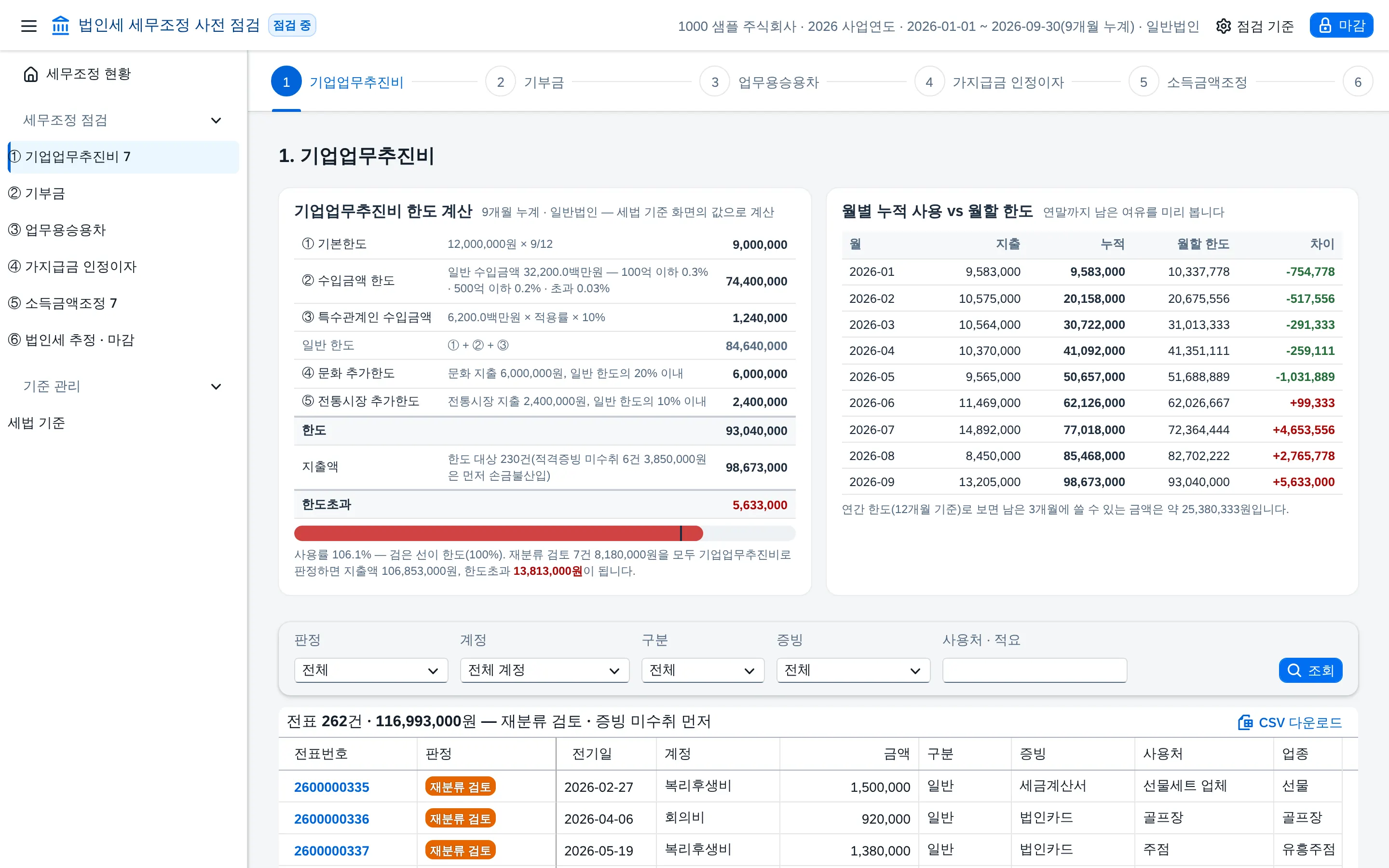Collapse the 기준 관리 sidebar section

click(x=217, y=386)
